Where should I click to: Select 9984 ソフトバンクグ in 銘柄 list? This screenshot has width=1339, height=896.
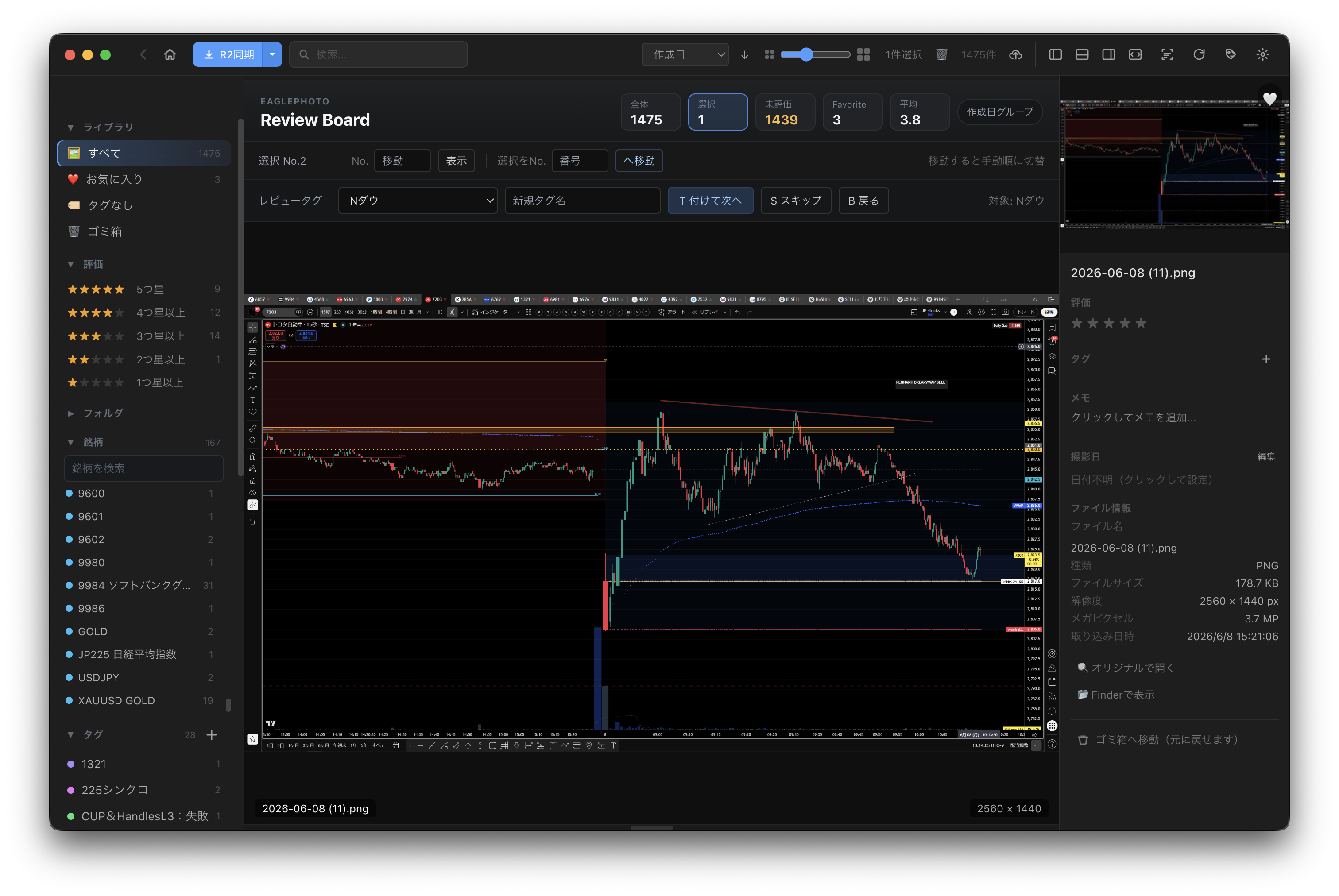(x=139, y=585)
